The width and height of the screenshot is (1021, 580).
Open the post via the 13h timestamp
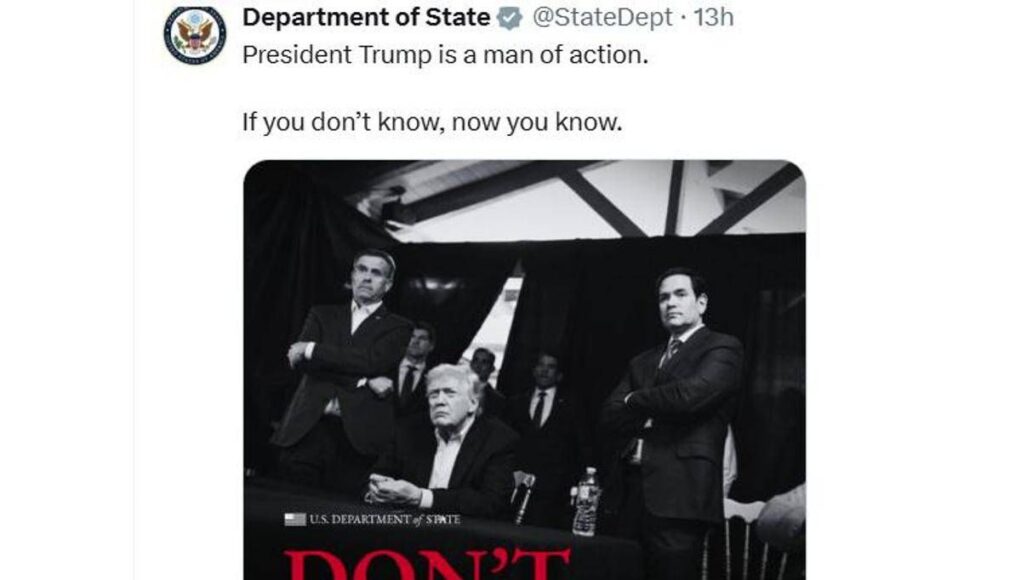point(714,18)
